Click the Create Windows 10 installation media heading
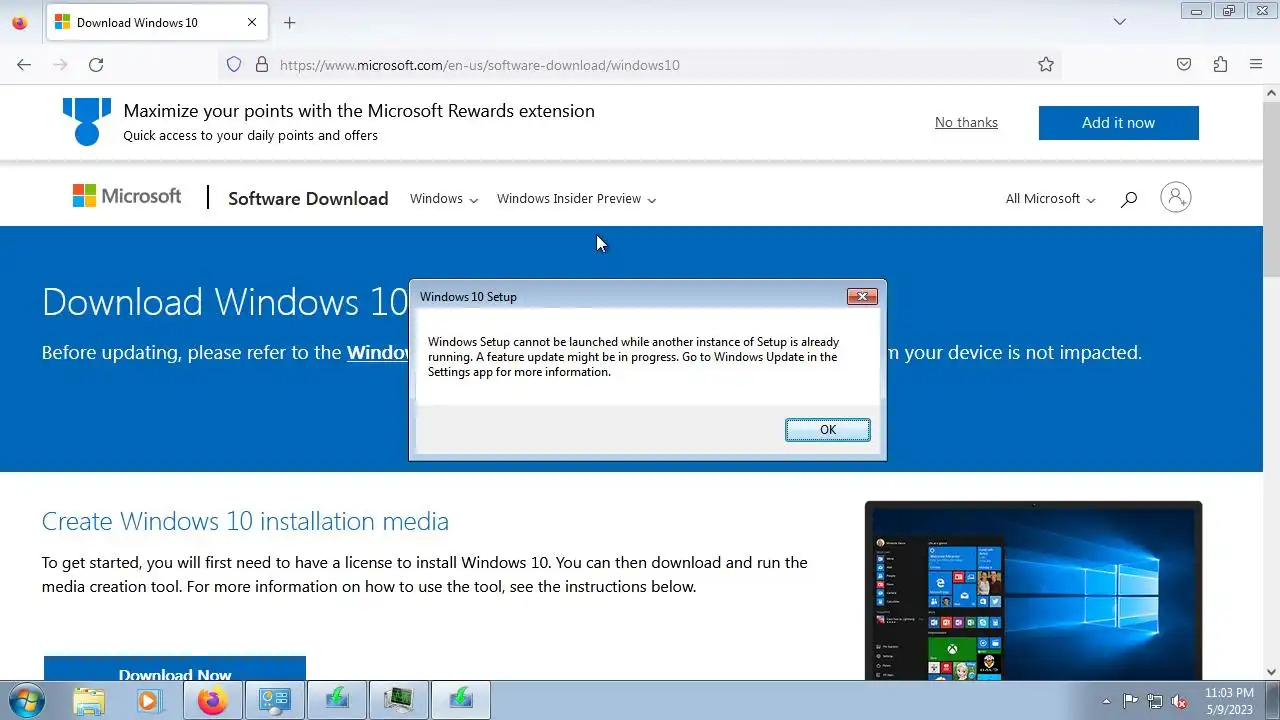 pyautogui.click(x=245, y=521)
